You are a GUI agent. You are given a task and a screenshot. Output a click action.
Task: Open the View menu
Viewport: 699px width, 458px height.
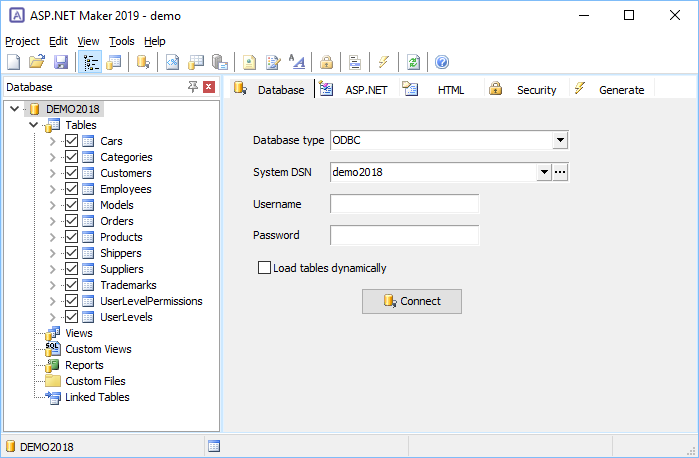tap(88, 41)
